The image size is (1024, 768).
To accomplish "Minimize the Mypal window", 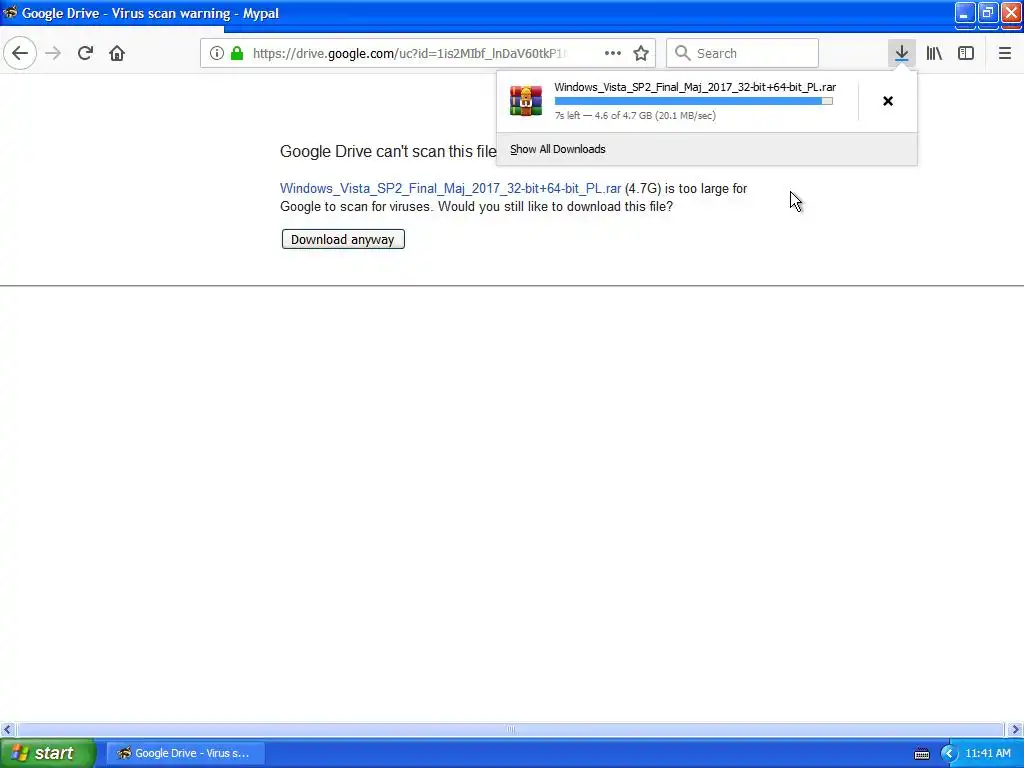I will click(965, 13).
